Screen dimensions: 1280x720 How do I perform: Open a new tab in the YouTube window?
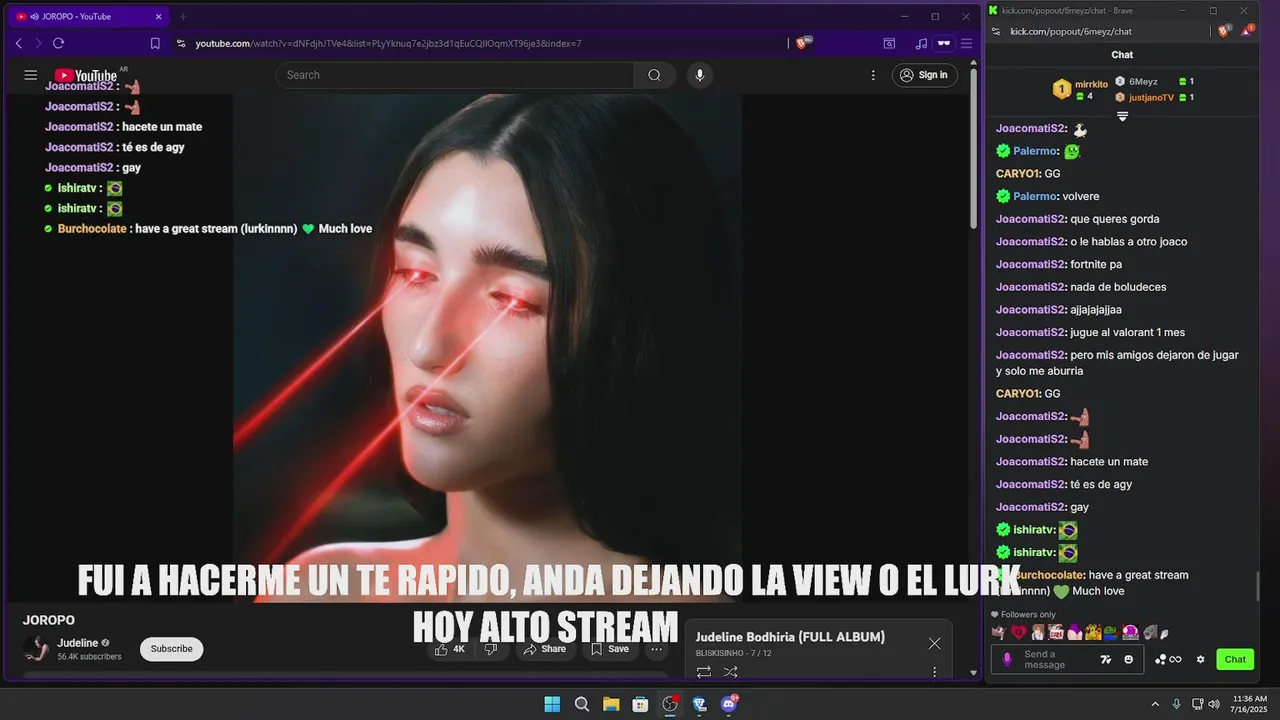point(183,17)
